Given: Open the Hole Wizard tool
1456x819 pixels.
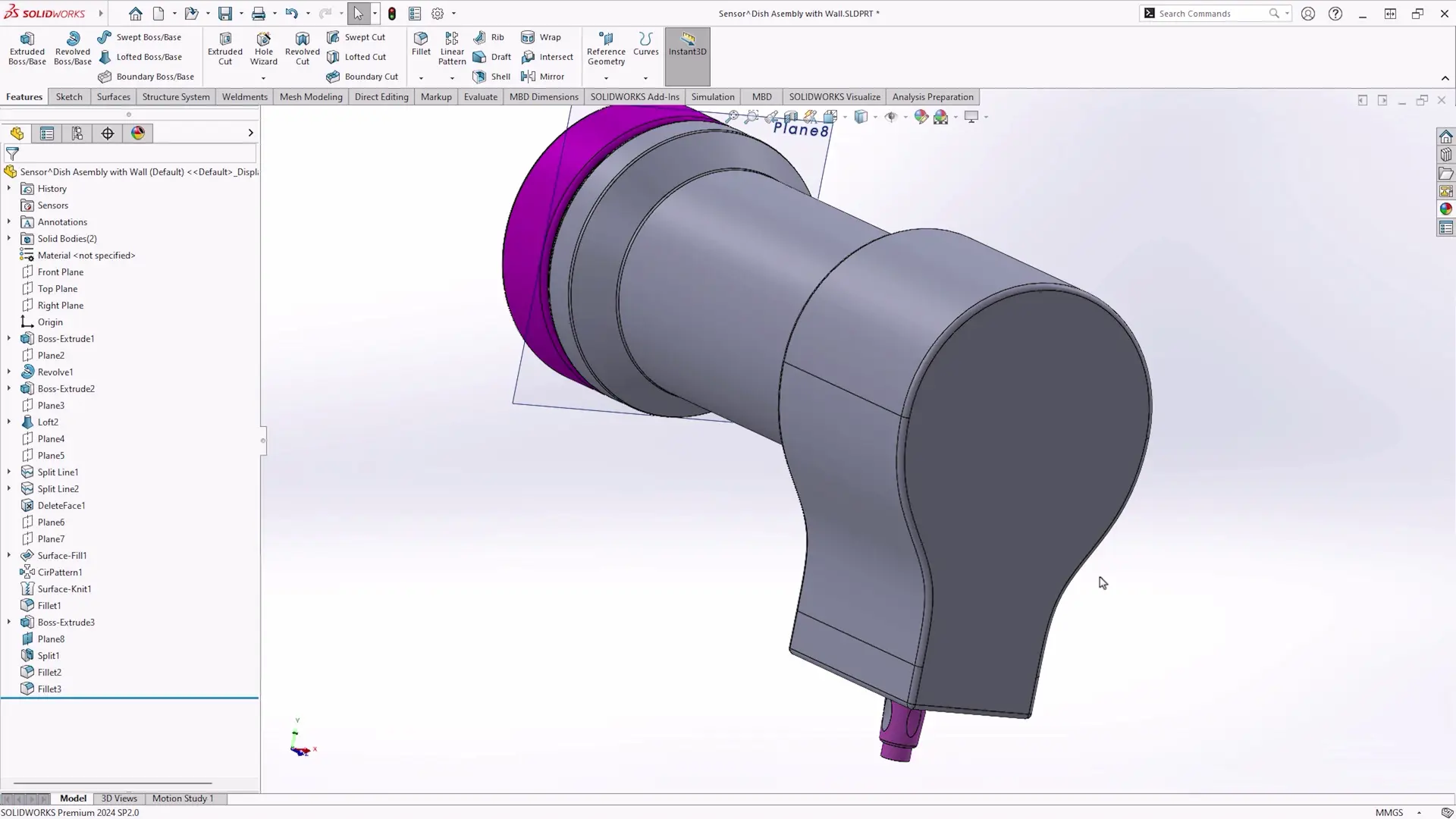Looking at the screenshot, I should coord(263,48).
